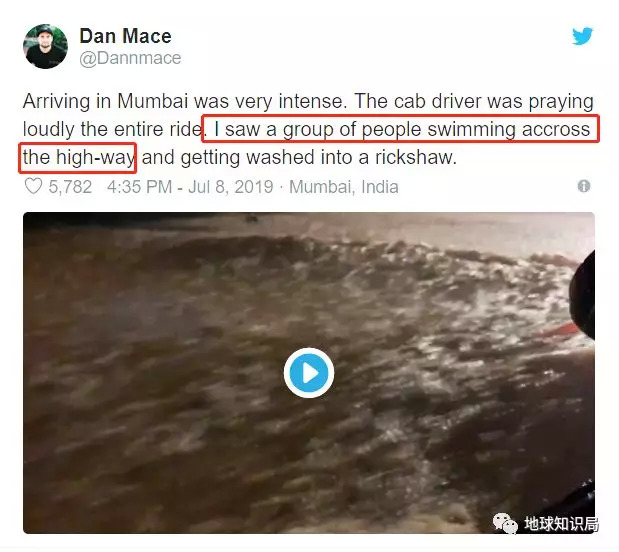Image resolution: width=619 pixels, height=552 pixels.
Task: Click the WeChat logo watermark
Action: [505, 524]
